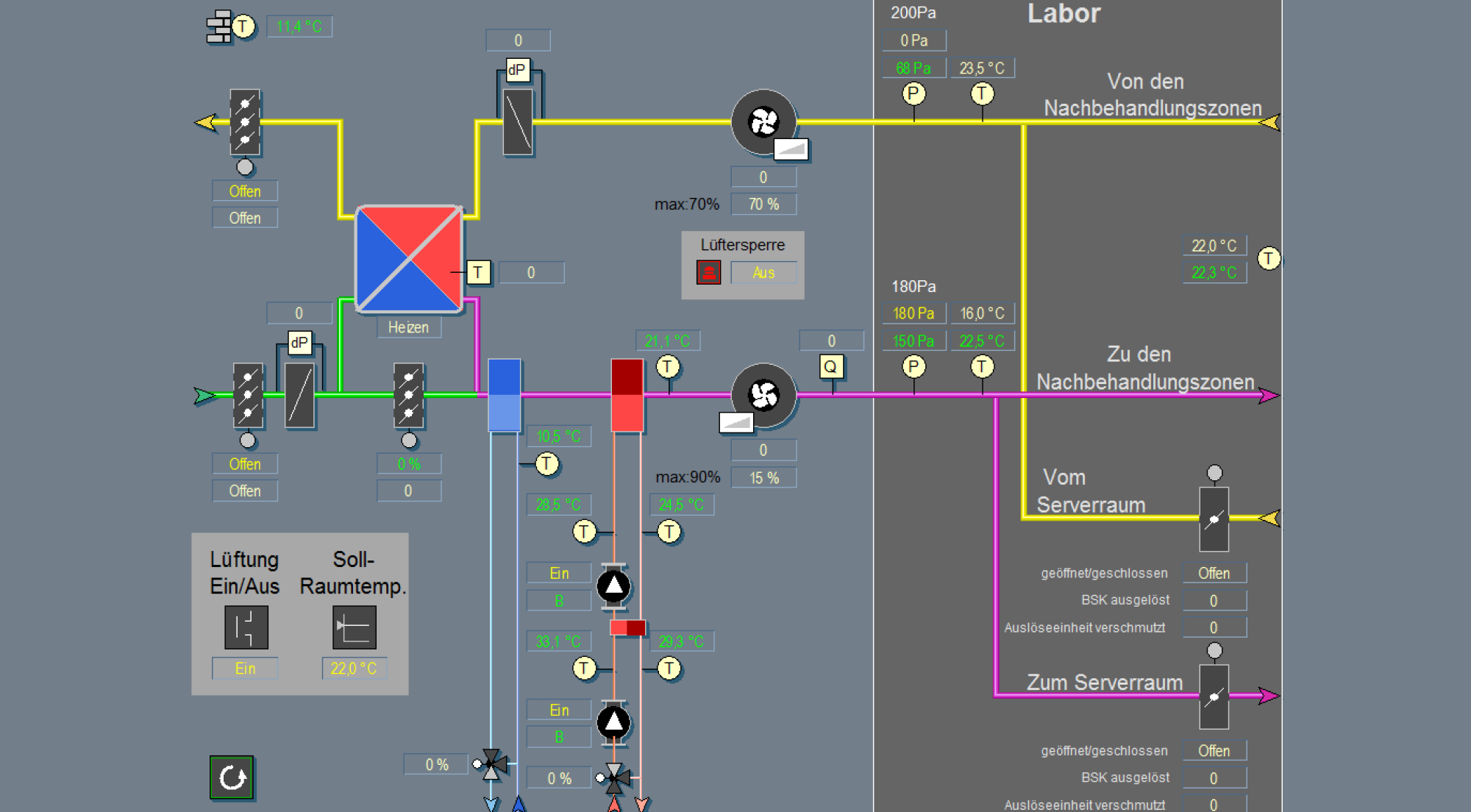Click the green refresh arrow icon
Screen dimensions: 1471x812
coord(232,777)
